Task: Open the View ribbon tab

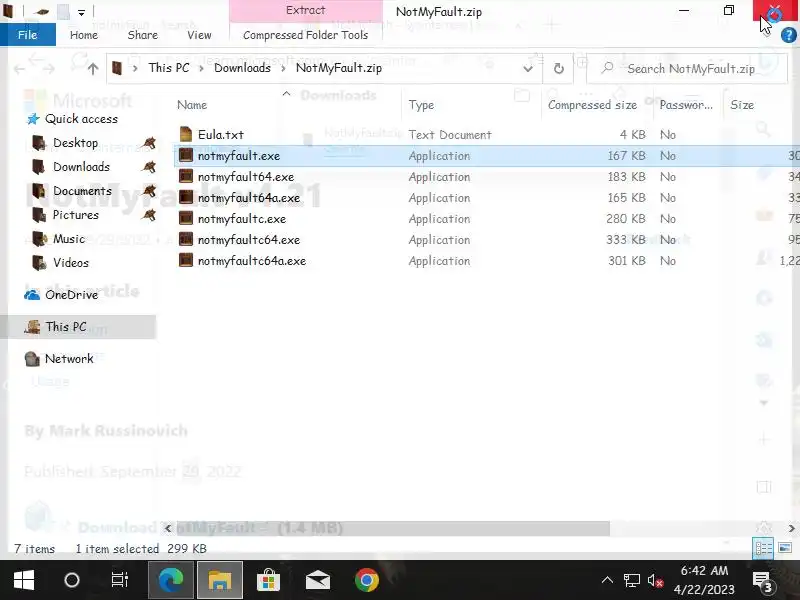Action: pyautogui.click(x=199, y=35)
